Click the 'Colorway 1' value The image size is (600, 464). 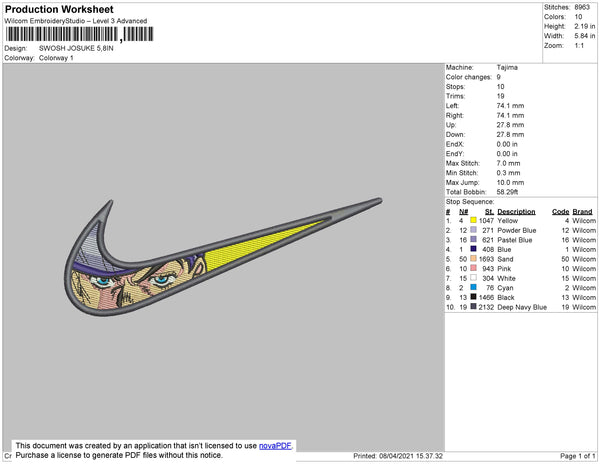[x=56, y=58]
